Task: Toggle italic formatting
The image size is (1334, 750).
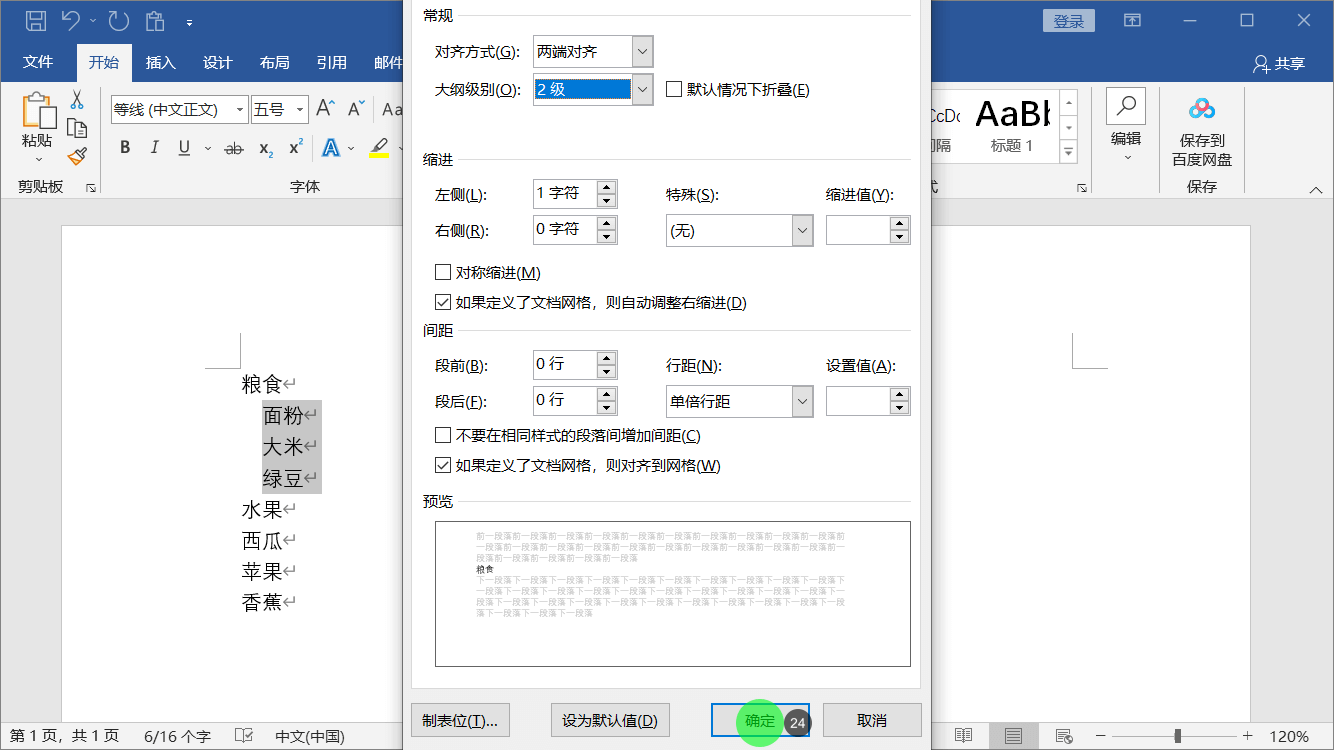Action: (x=154, y=148)
